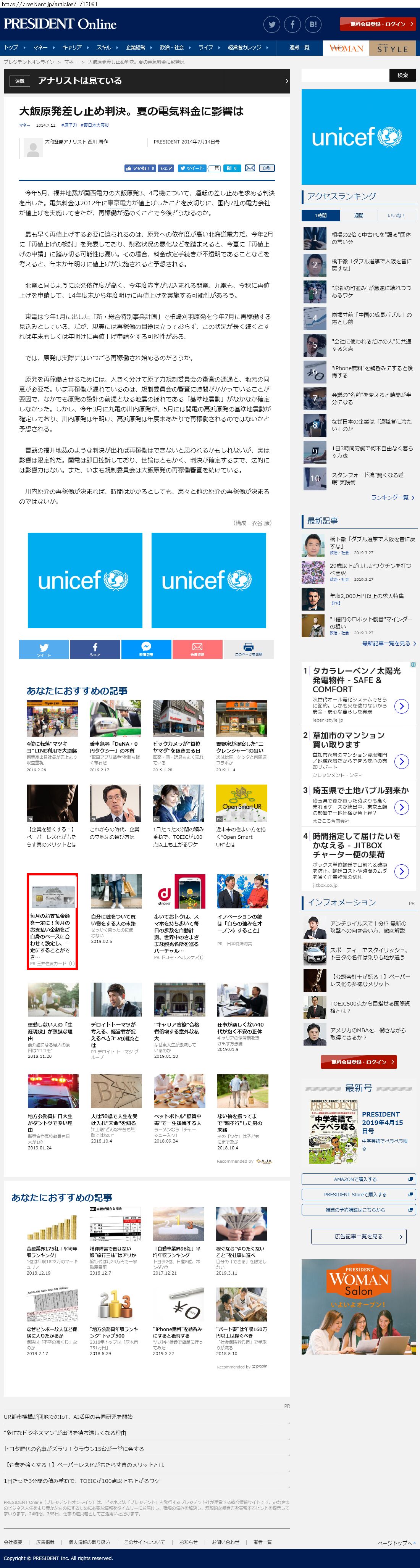
Task: Click the AdChoices info icon on the ad block
Action: [413, 665]
